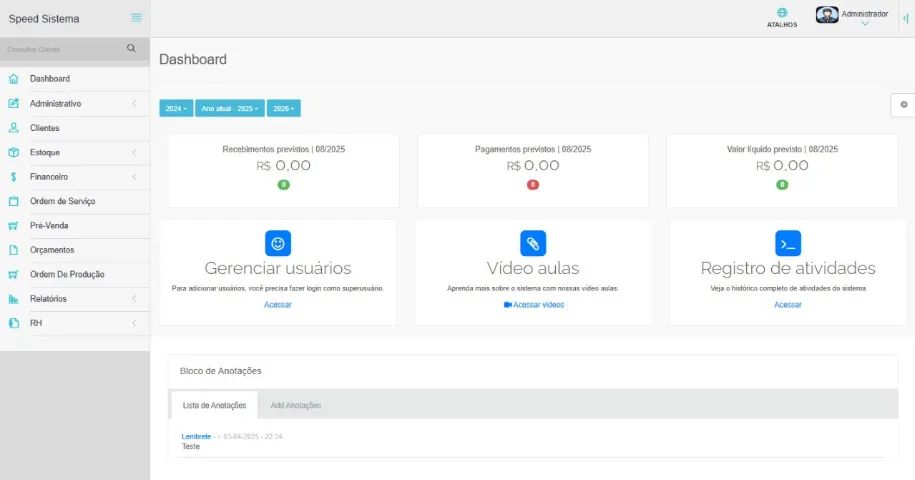915x480 pixels.
Task: Click the hamburger menu icon beside Speed Sistema
Action: 136,18
